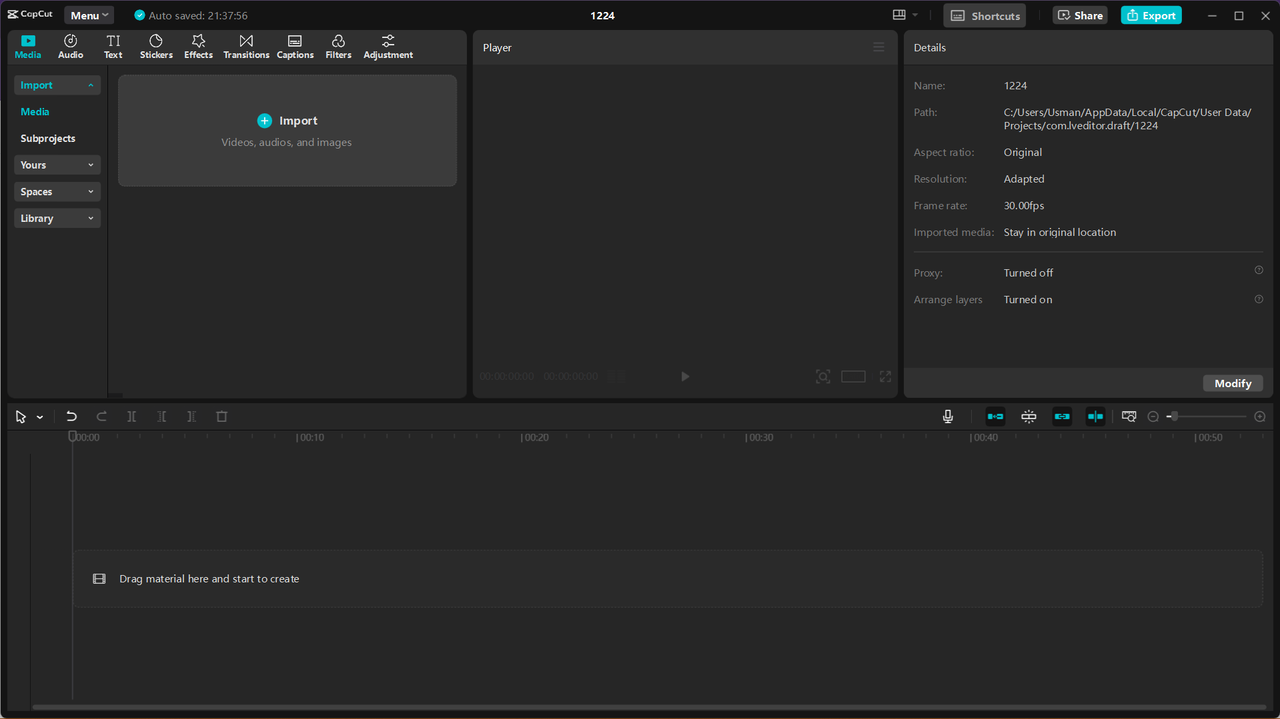Click the Resolution value Adapted
This screenshot has height=719, width=1280.
[x=1024, y=179]
